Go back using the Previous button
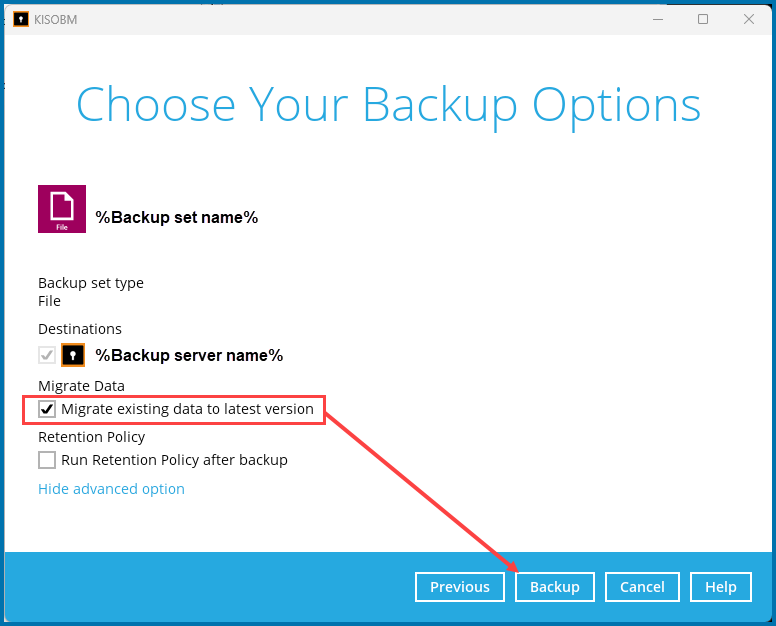Image resolution: width=776 pixels, height=626 pixels. (x=460, y=587)
